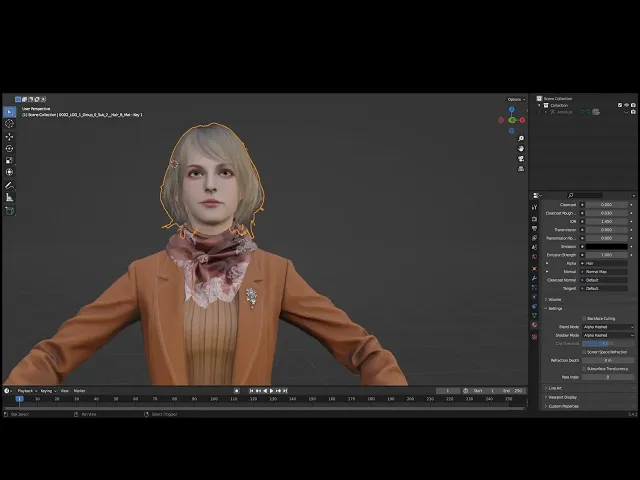The image size is (640, 480).
Task: Open the Object properties tab
Action: click(534, 269)
